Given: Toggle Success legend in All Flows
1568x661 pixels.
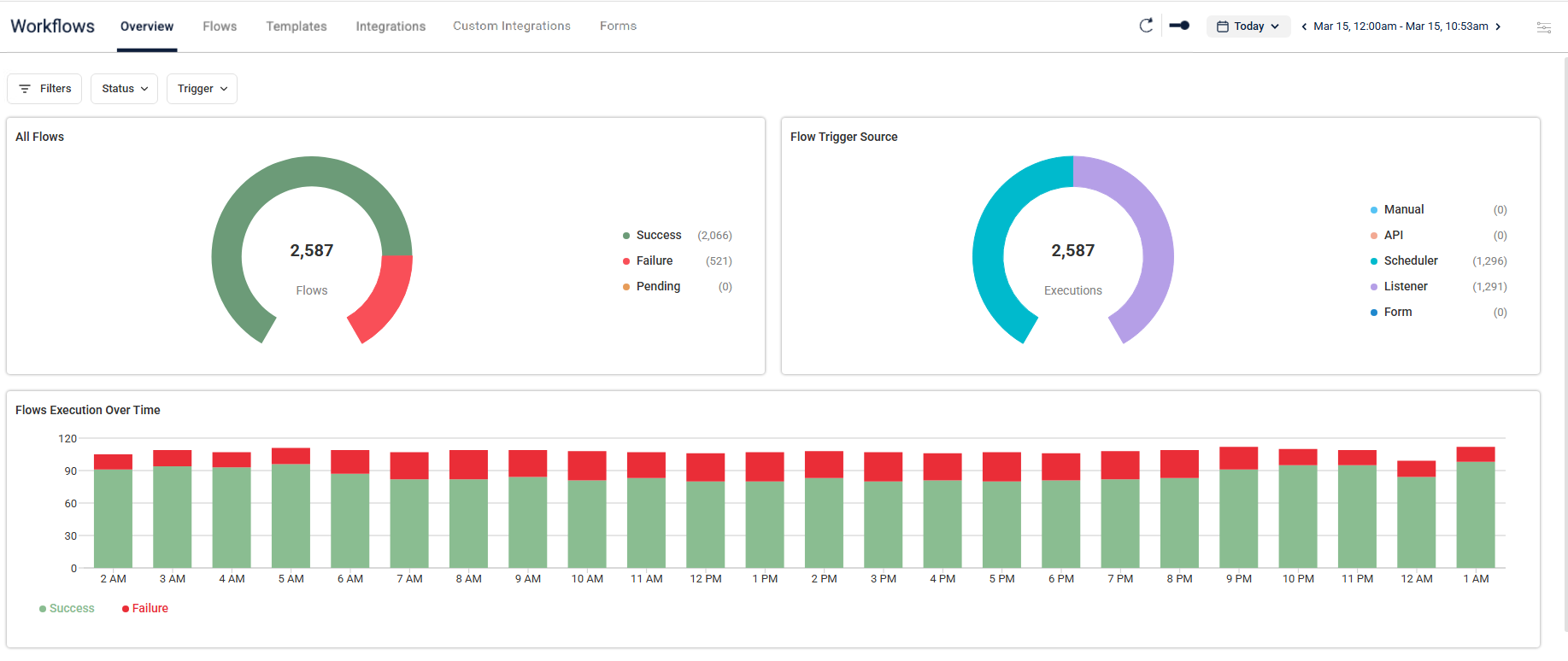Looking at the screenshot, I should pyautogui.click(x=677, y=235).
